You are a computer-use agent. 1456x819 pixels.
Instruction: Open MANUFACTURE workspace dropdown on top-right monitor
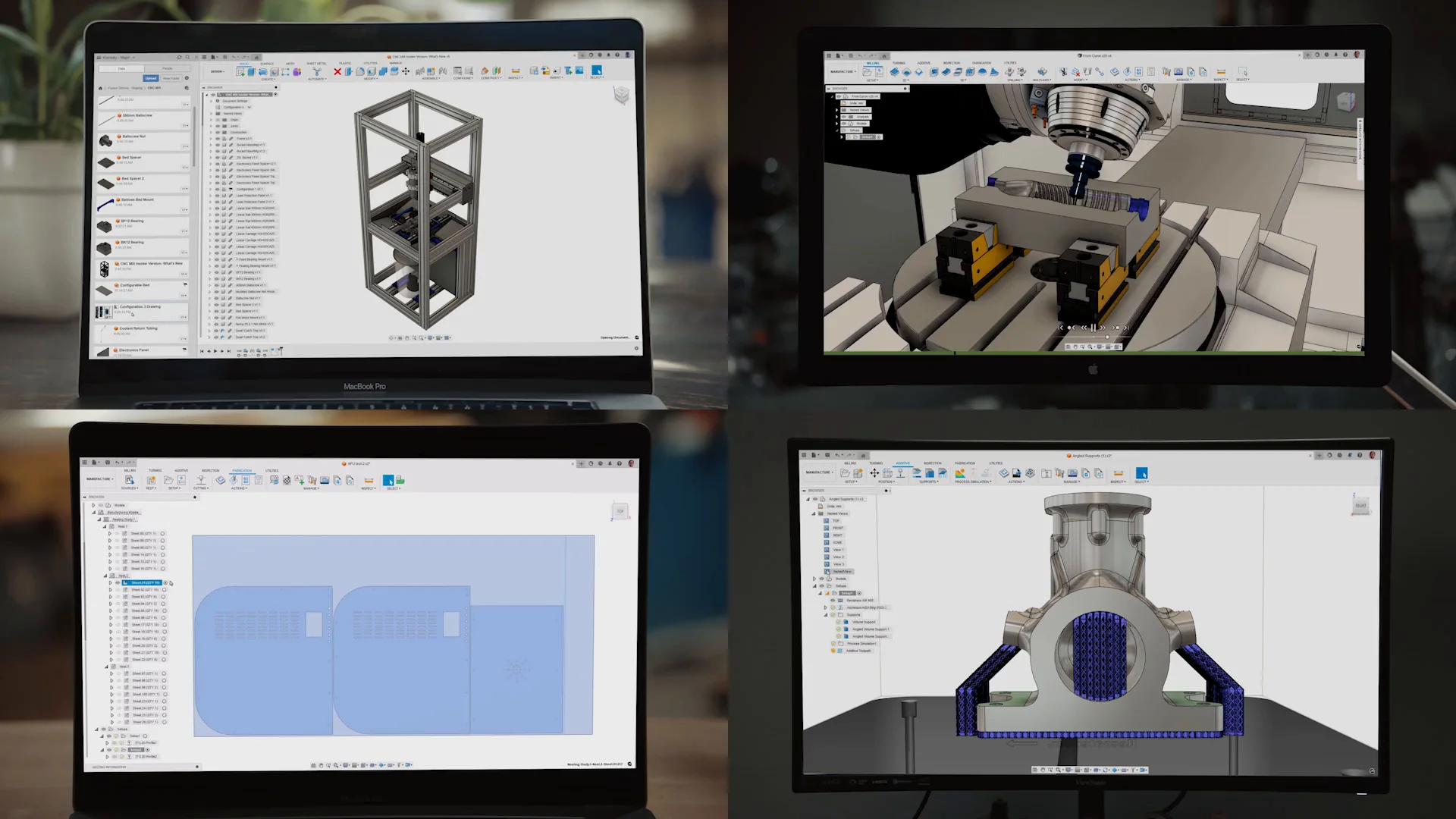[843, 71]
